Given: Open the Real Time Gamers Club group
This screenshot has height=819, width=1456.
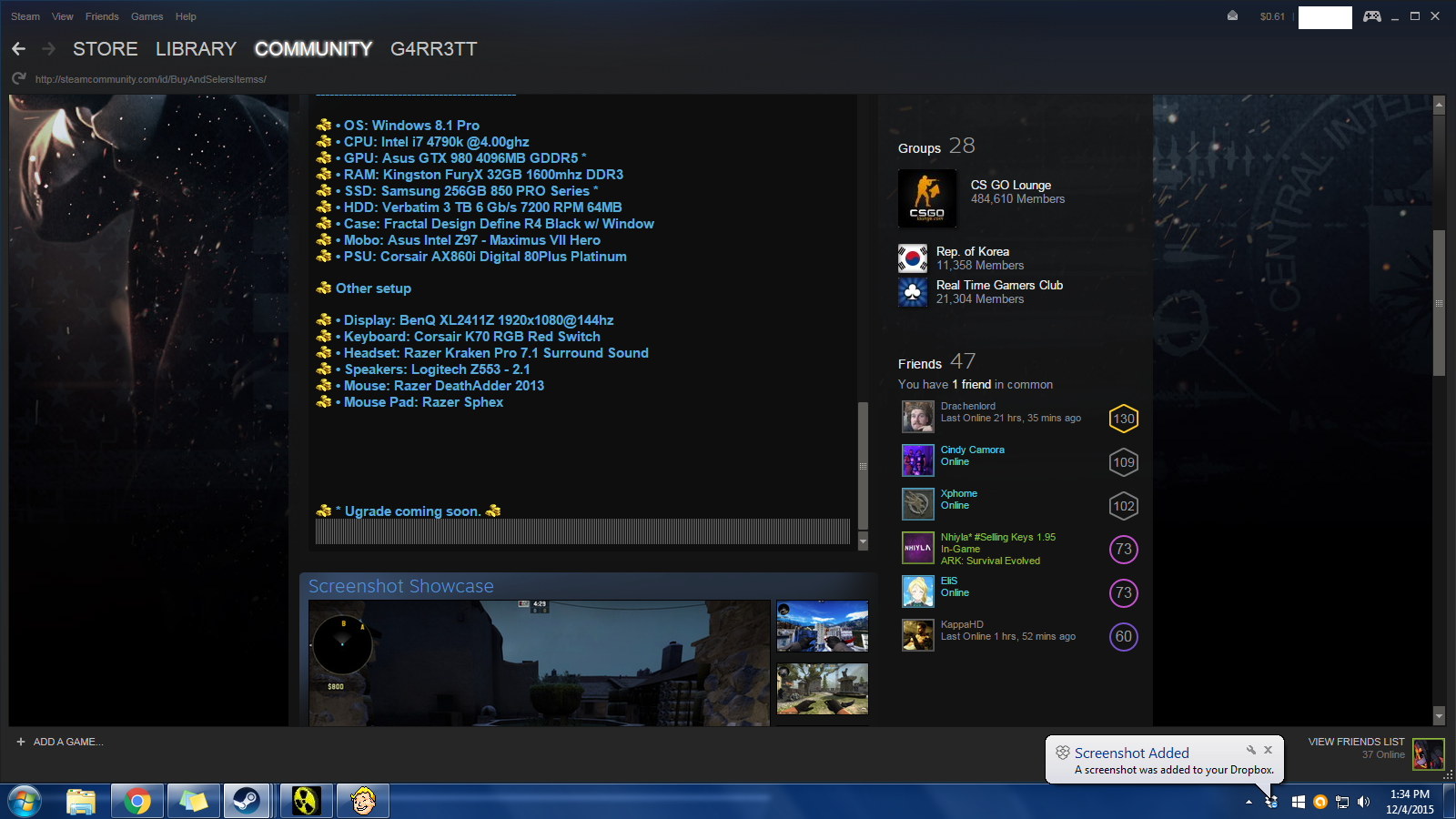Looking at the screenshot, I should [999, 285].
